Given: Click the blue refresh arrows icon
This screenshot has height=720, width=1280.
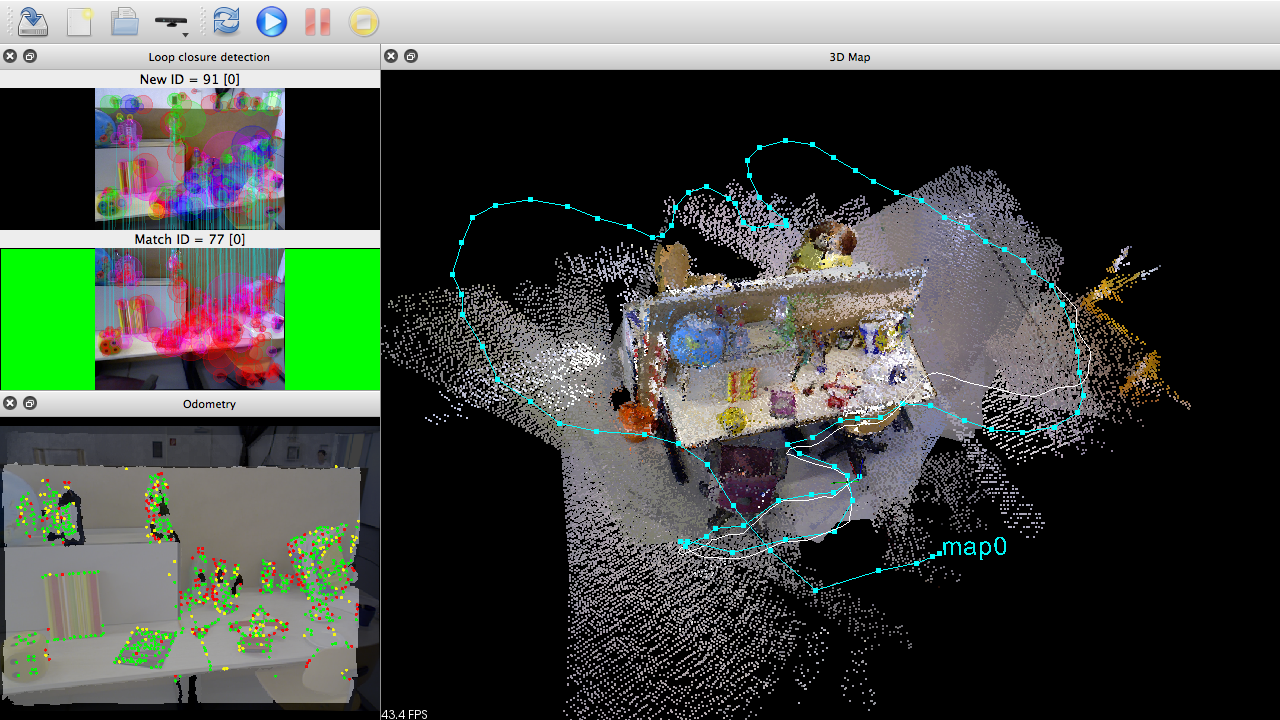Looking at the screenshot, I should point(226,21).
